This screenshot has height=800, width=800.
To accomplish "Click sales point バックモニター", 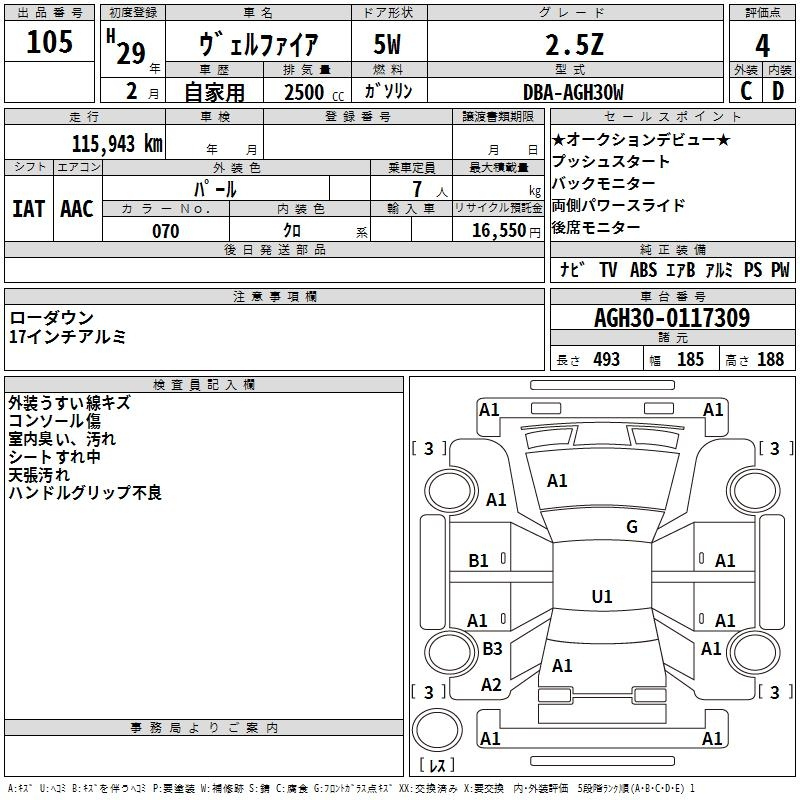I will (x=604, y=183).
